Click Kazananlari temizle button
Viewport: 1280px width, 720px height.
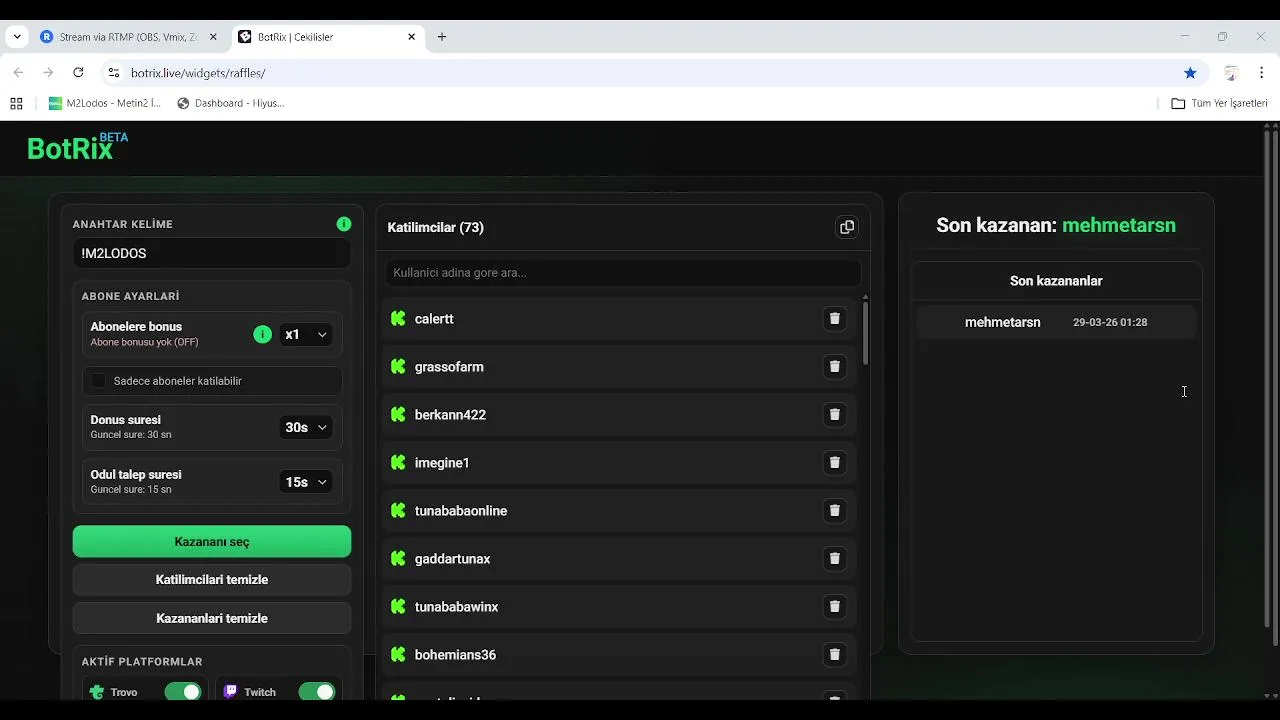[x=212, y=618]
